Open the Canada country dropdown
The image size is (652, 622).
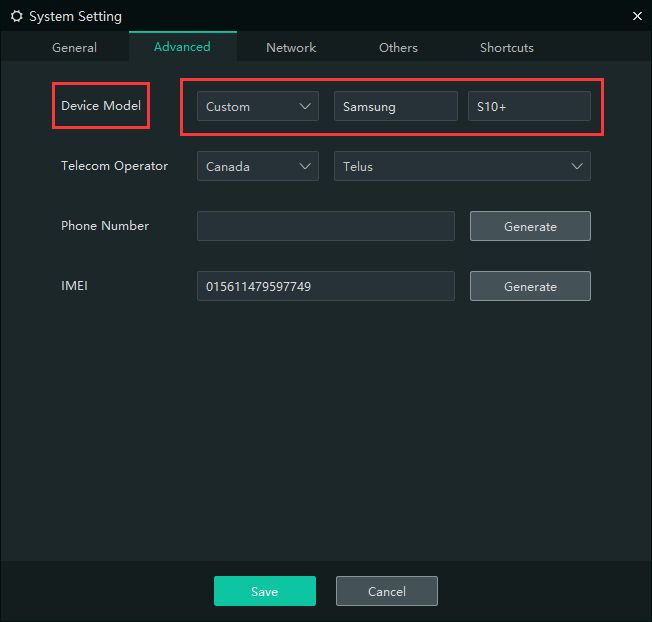coord(257,167)
